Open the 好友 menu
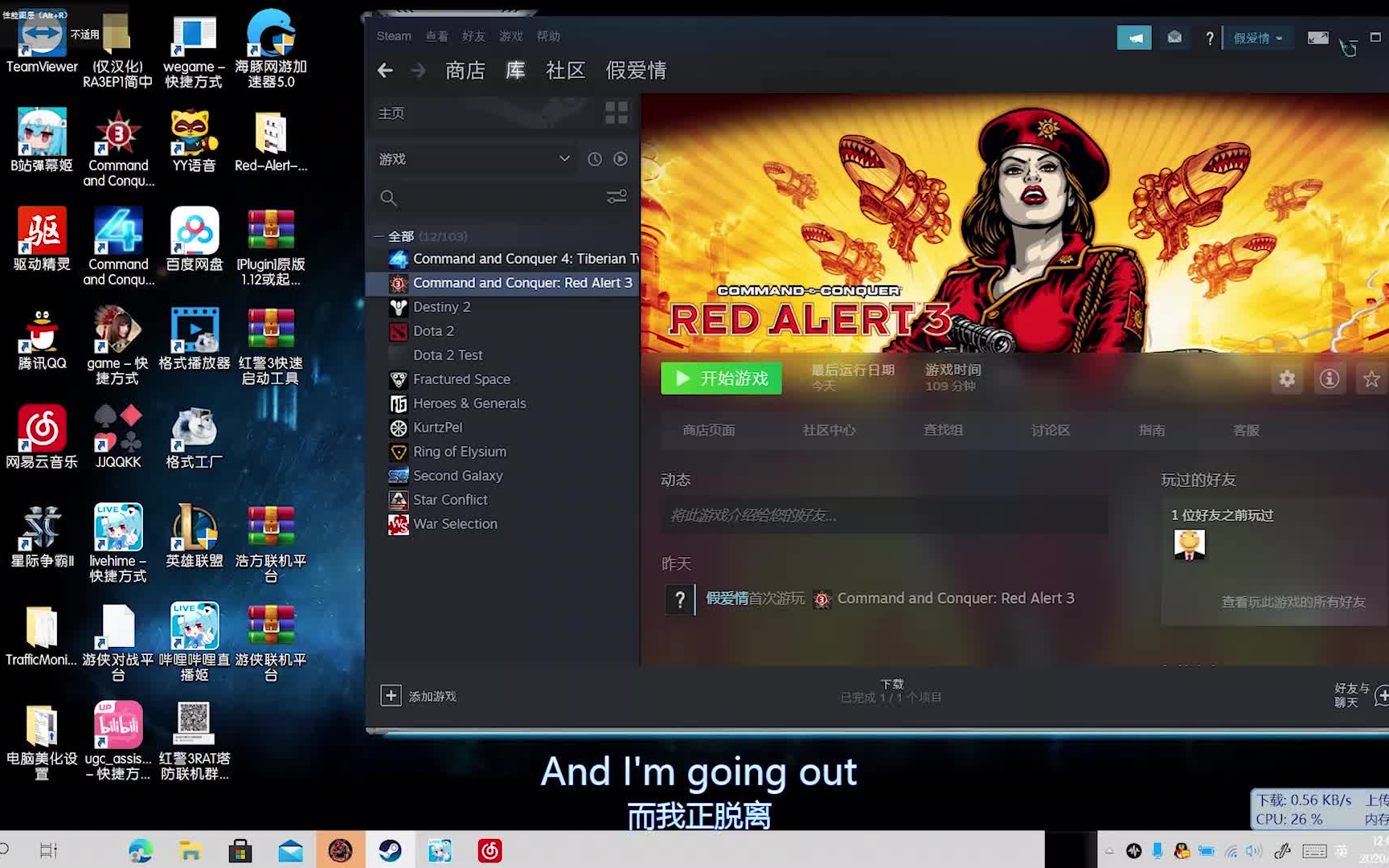This screenshot has width=1389, height=868. 473,36
